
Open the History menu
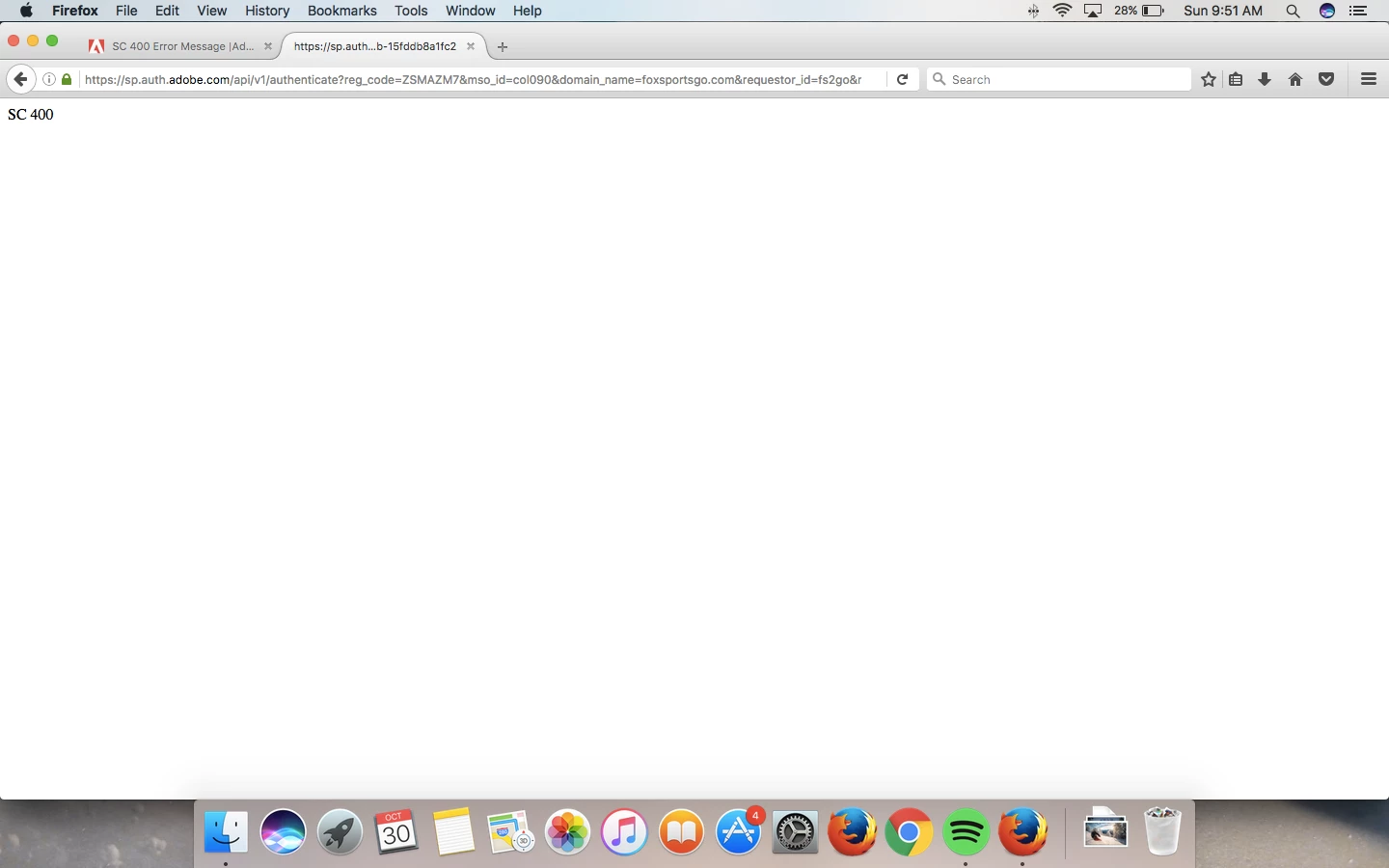(x=267, y=11)
